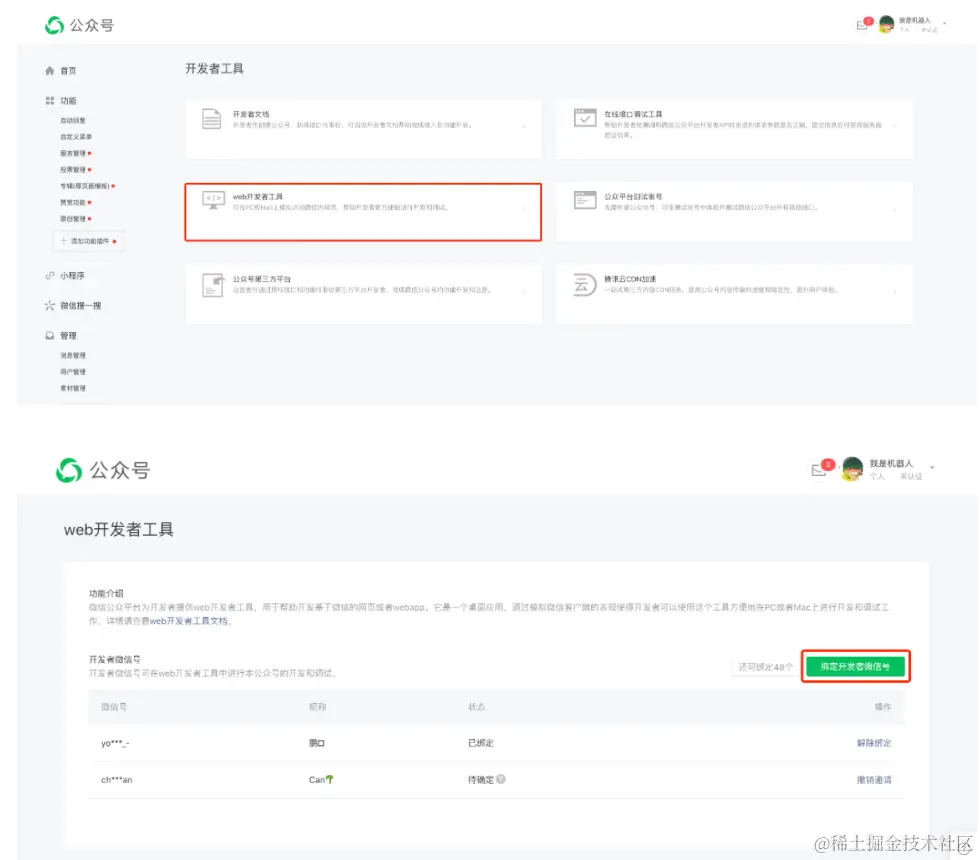
Task: Click the 开发者工具 page heading
Action: 214,69
